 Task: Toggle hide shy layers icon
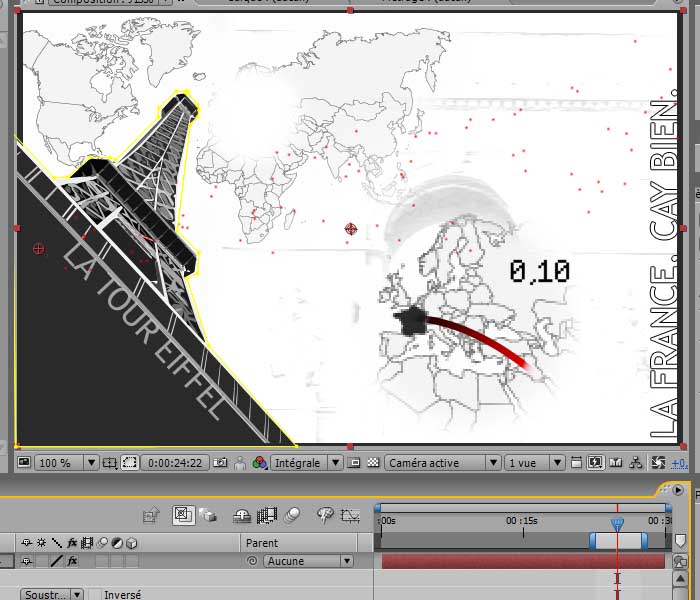[x=242, y=516]
